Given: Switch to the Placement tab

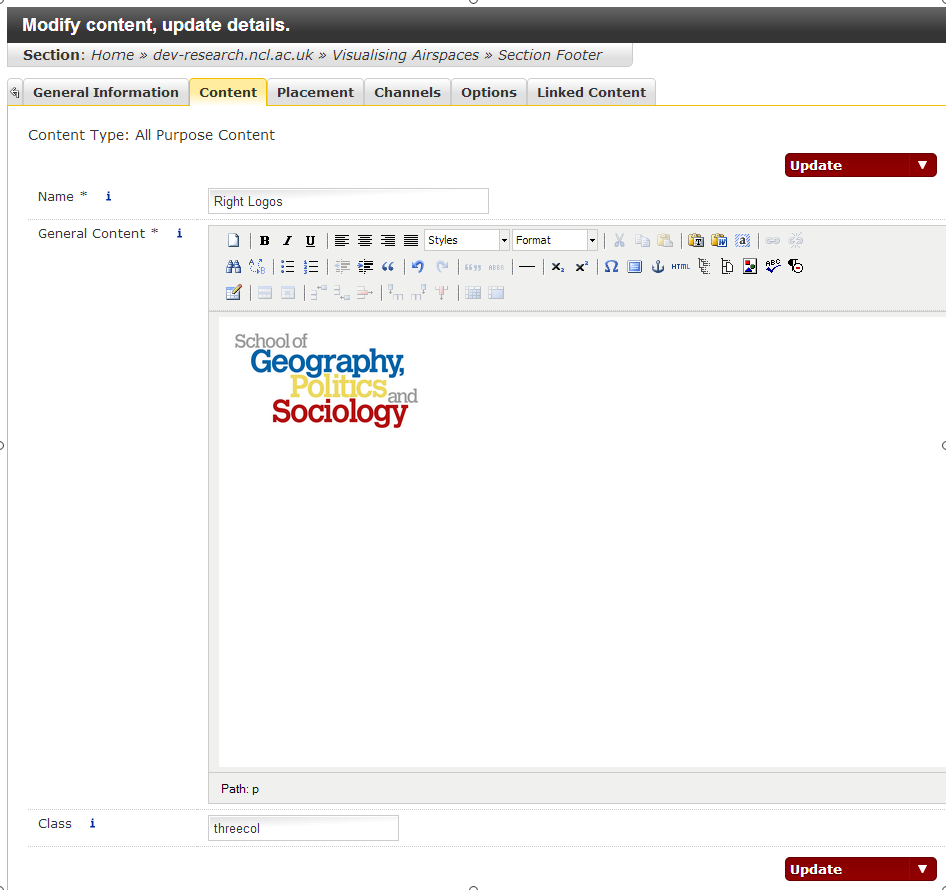Looking at the screenshot, I should tap(315, 92).
